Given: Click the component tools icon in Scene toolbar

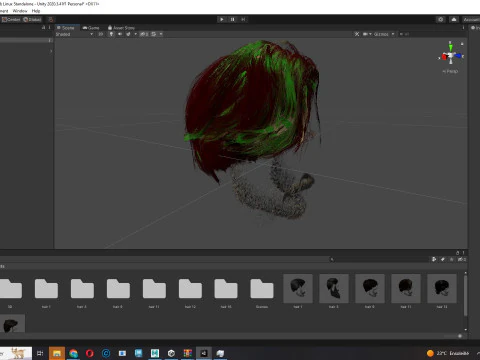Looking at the screenshot, I should (357, 34).
